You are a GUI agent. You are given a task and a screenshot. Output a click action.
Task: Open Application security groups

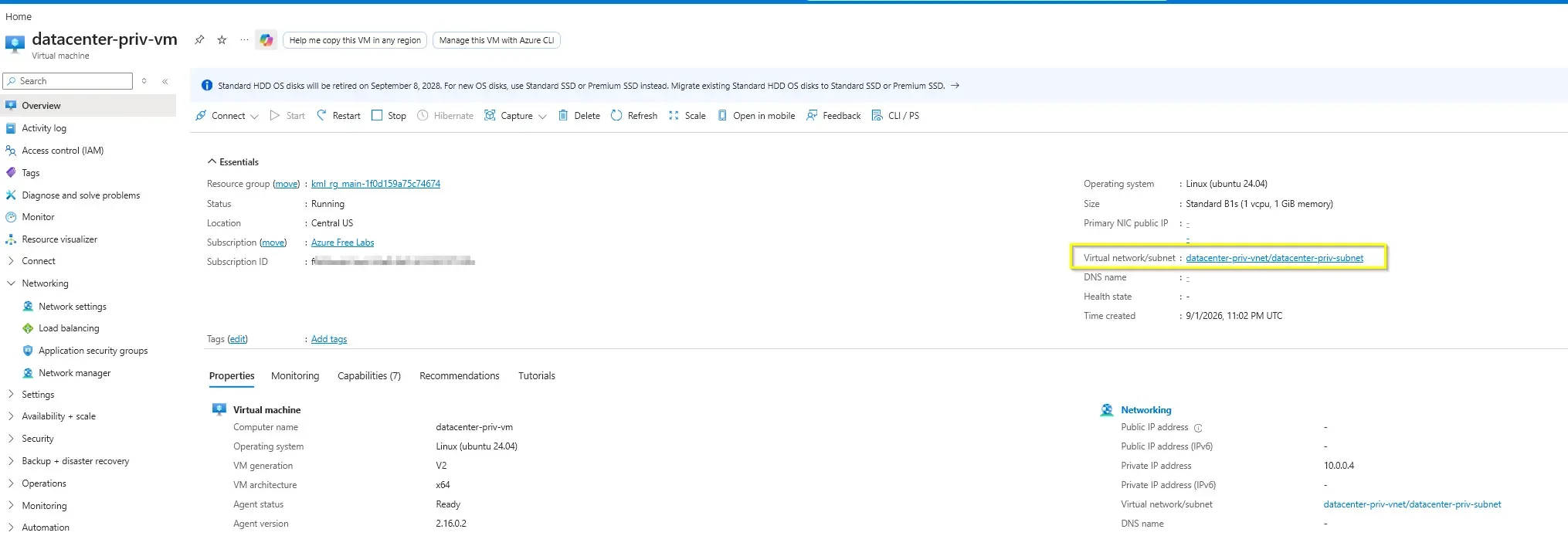tap(93, 351)
